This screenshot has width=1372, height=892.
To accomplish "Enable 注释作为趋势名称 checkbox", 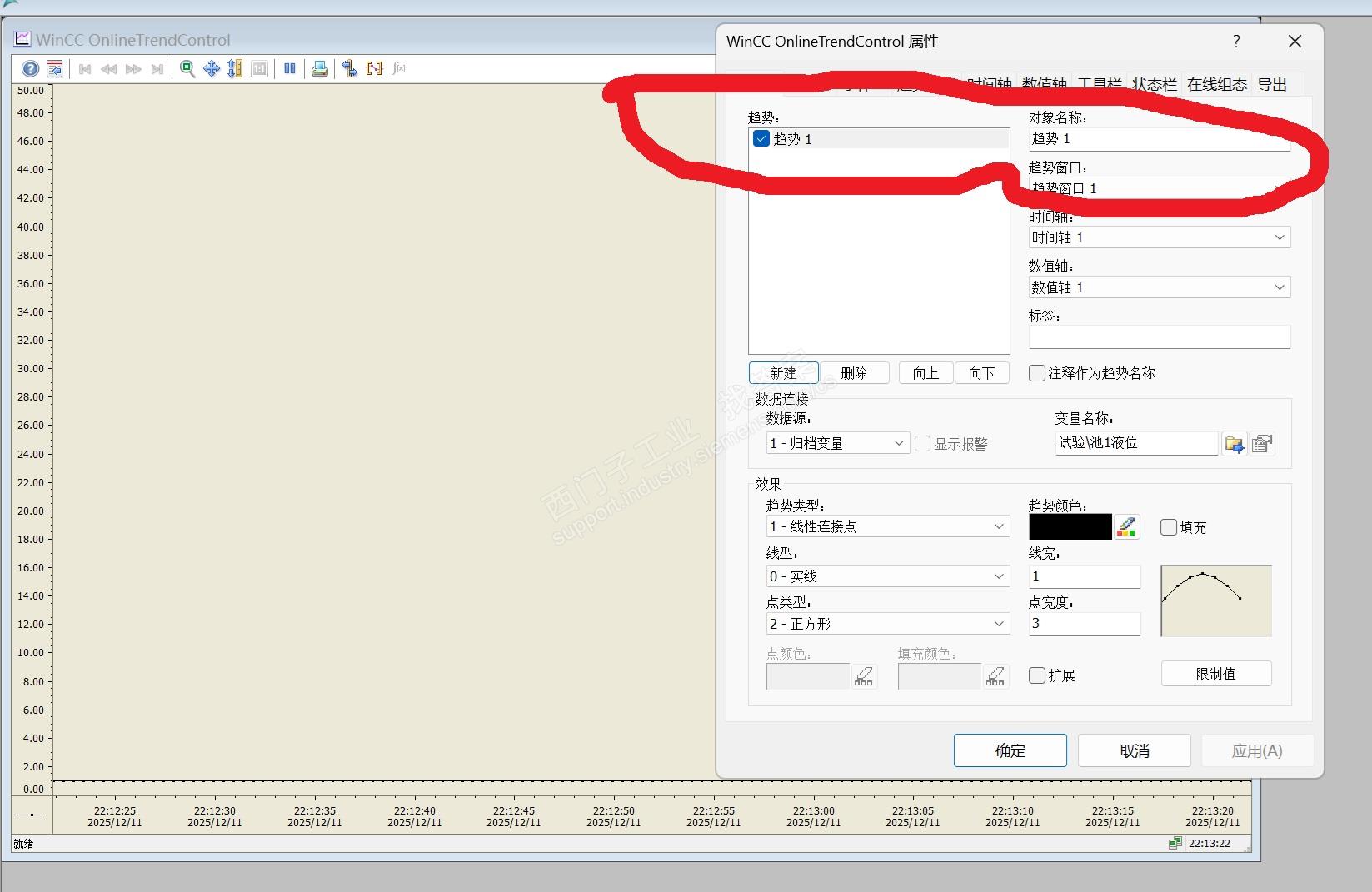I will [1037, 373].
